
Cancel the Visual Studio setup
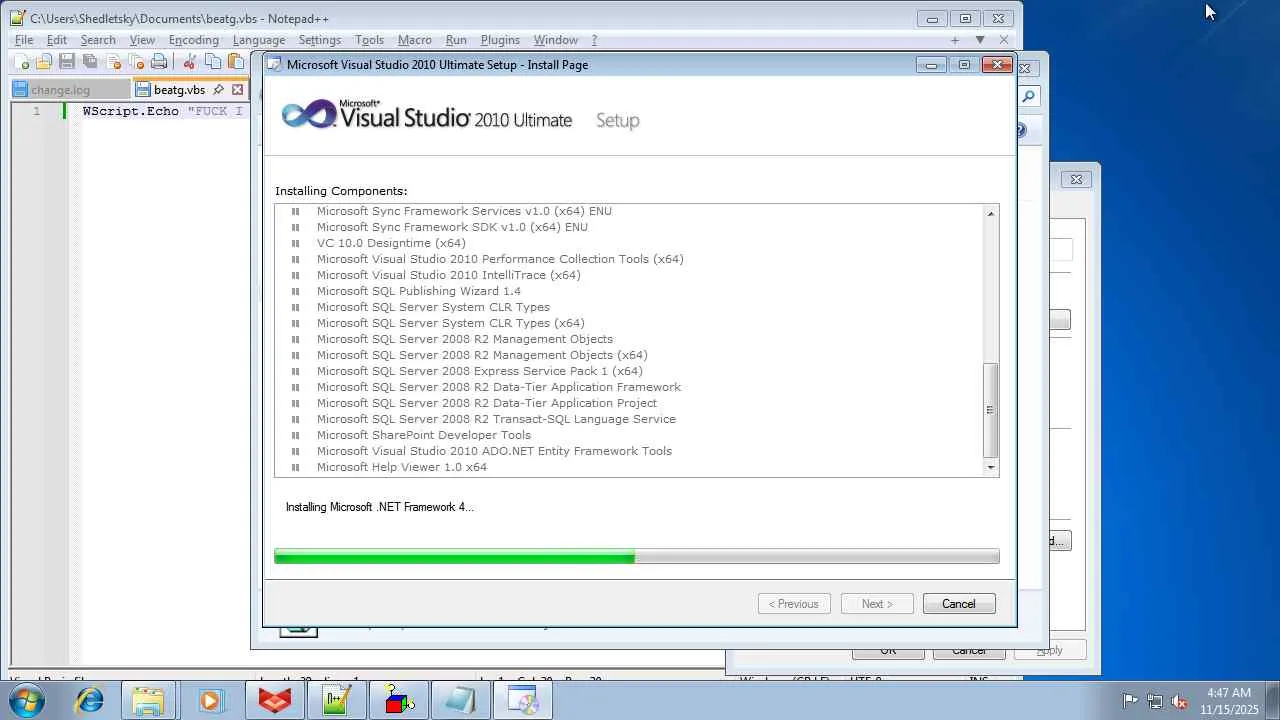[x=958, y=604]
